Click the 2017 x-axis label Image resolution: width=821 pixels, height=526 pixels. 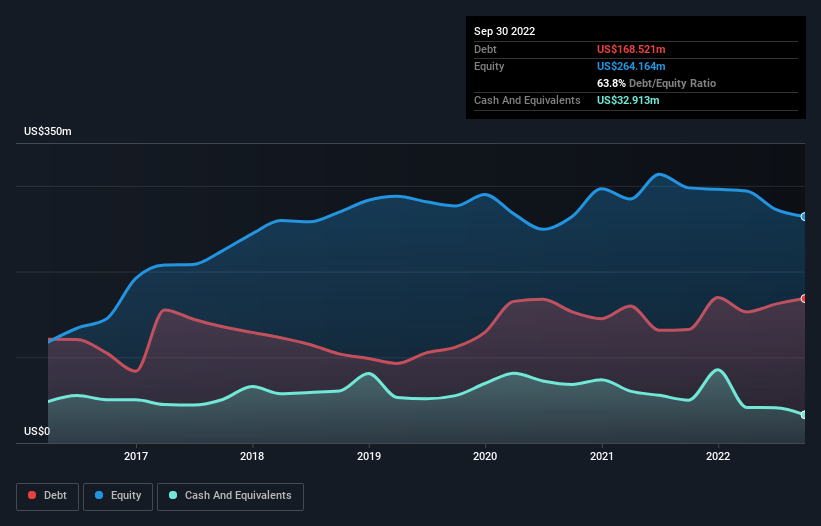[x=136, y=457]
